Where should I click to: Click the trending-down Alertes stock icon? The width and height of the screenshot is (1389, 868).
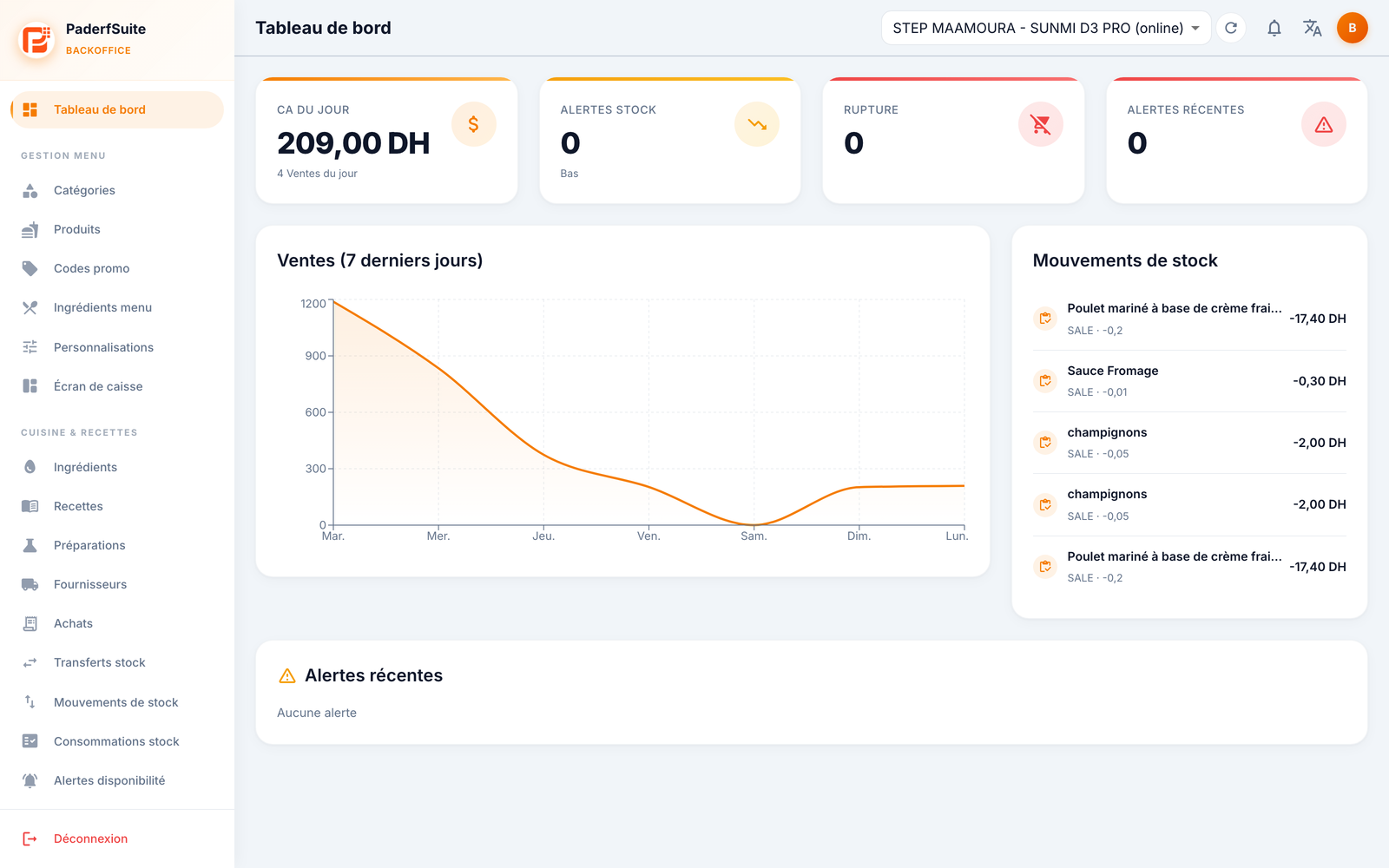[x=757, y=124]
